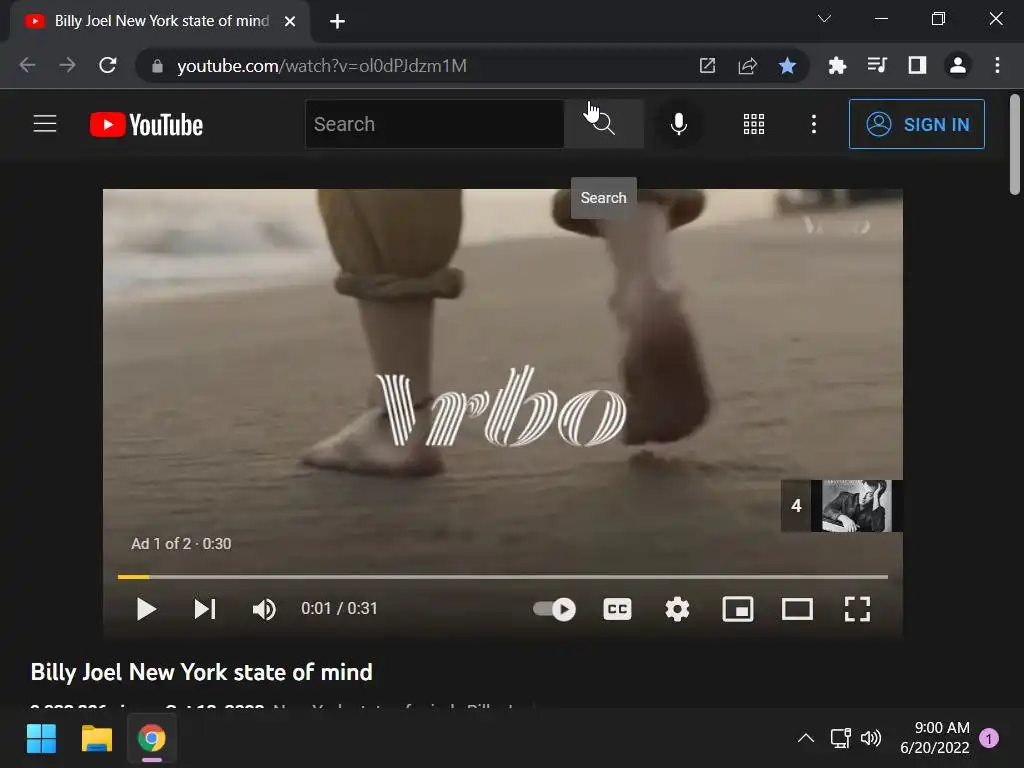Image resolution: width=1024 pixels, height=768 pixels.
Task: Click video title Billy Joel New York state of mind
Action: point(202,672)
